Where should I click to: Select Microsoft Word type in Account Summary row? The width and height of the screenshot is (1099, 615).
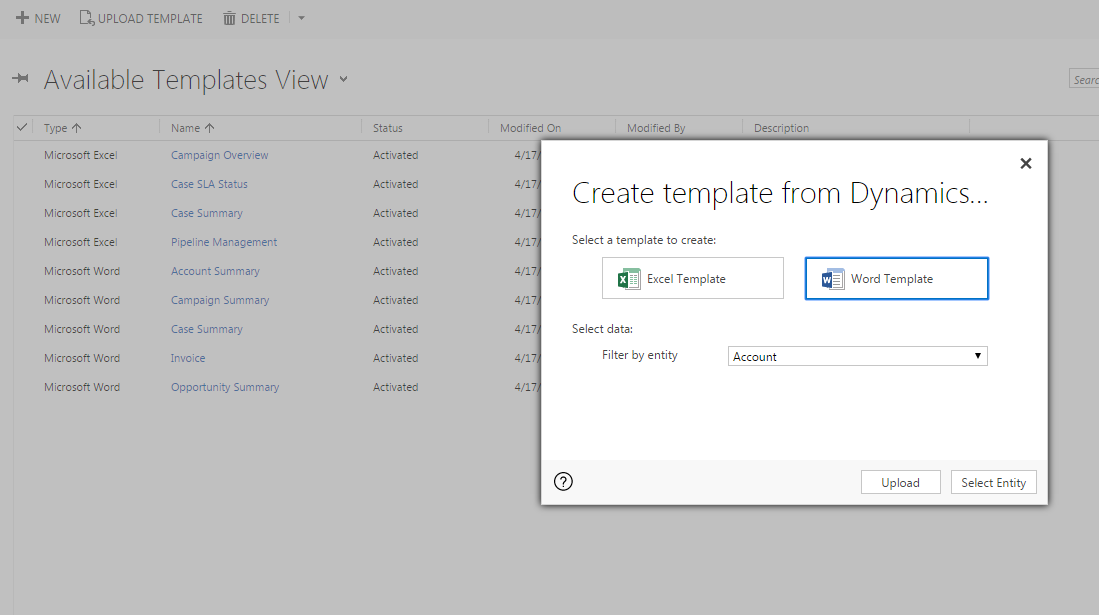click(82, 271)
